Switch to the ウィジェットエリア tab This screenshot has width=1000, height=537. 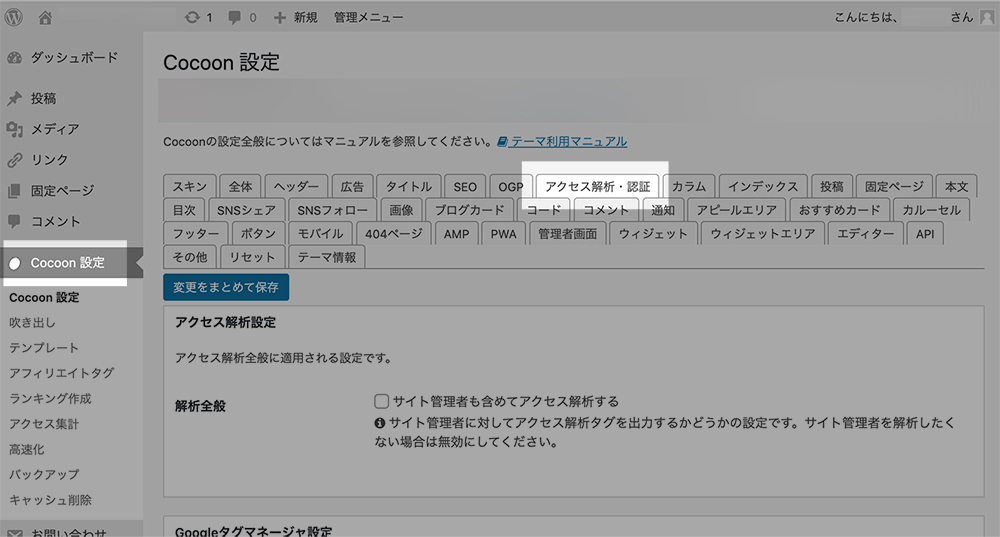click(x=762, y=233)
